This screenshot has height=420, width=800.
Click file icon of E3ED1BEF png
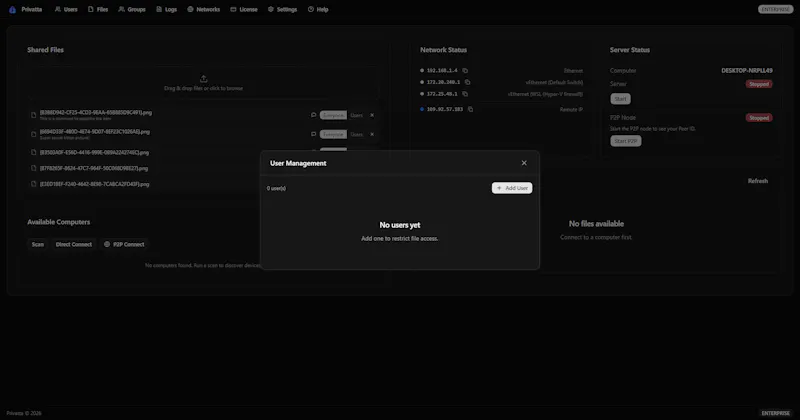coord(34,184)
